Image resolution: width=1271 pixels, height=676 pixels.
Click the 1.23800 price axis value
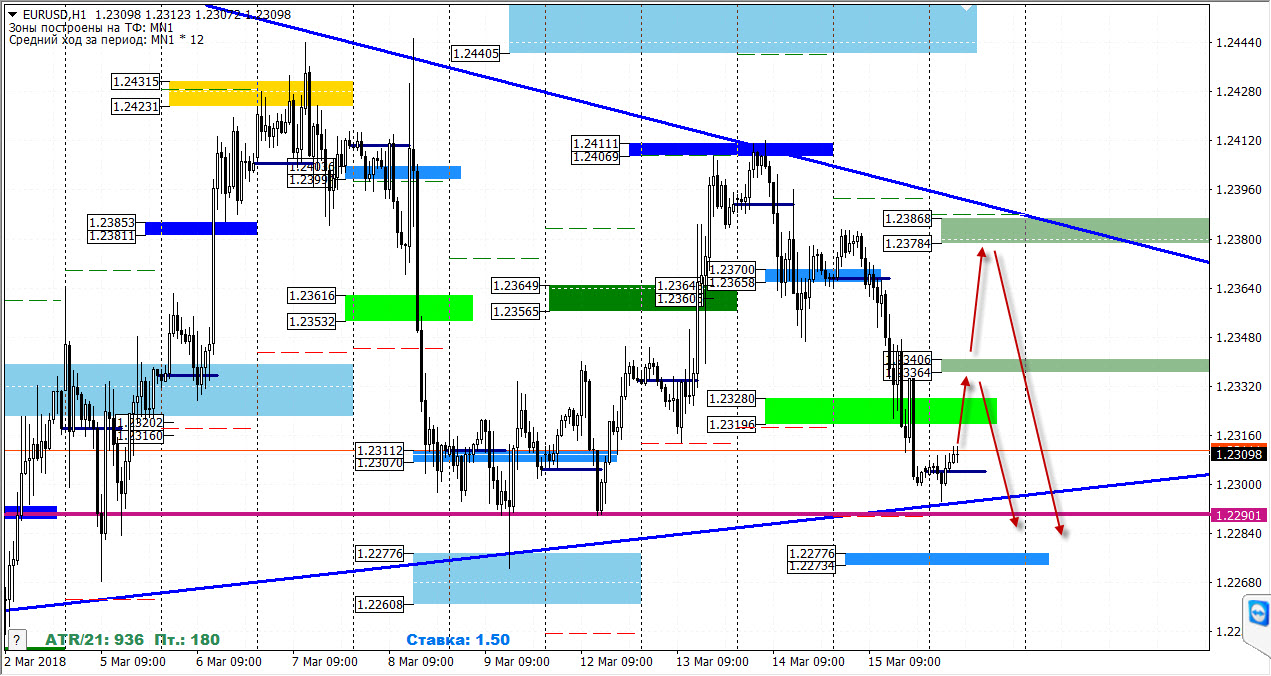tap(1238, 239)
